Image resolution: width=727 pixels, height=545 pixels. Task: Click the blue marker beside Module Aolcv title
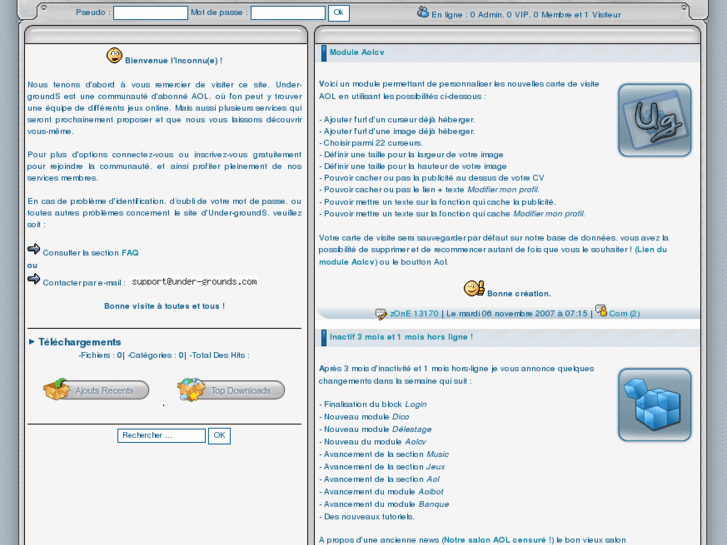324,53
